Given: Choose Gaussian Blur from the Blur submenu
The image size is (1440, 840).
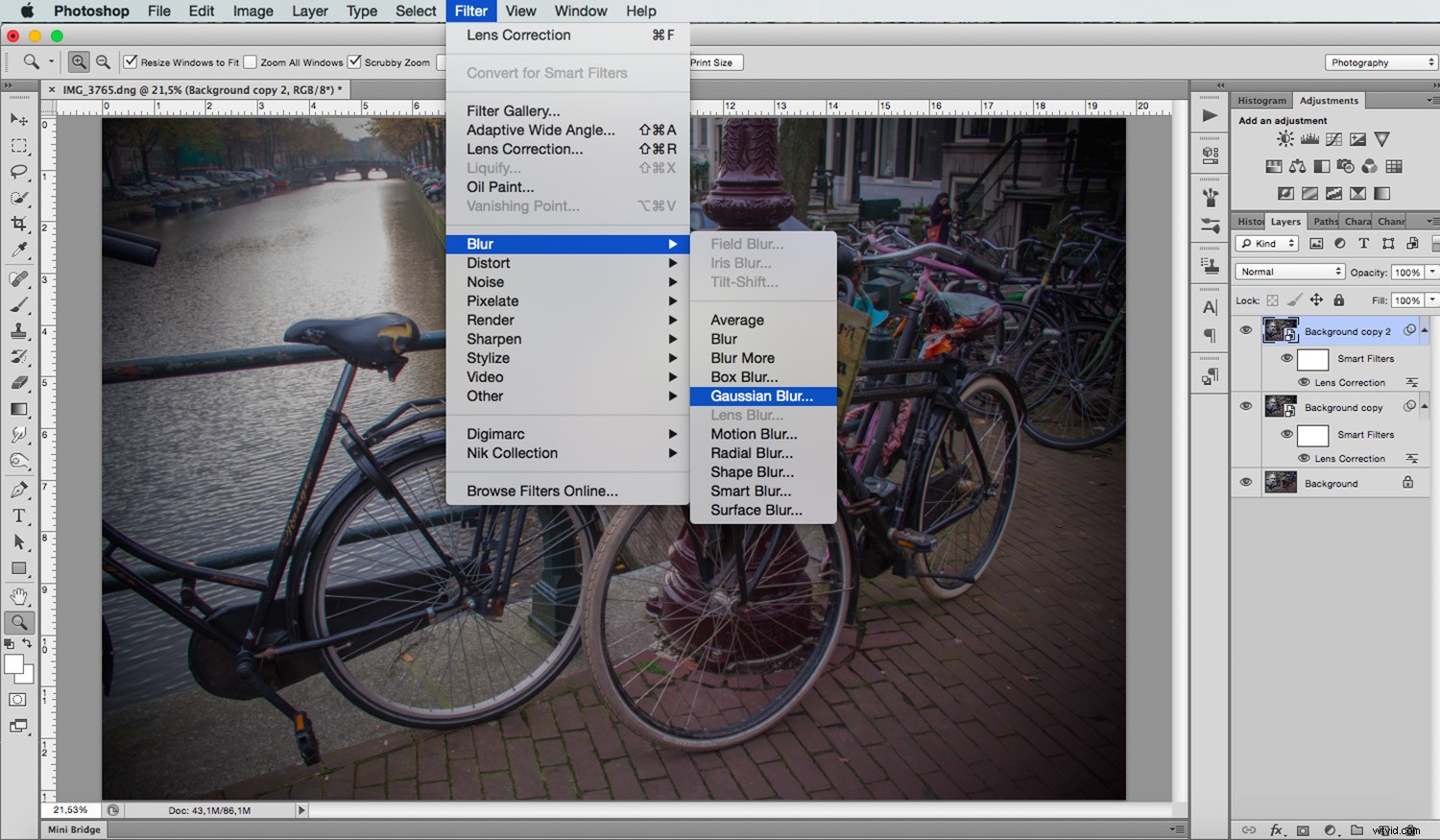Looking at the screenshot, I should (x=761, y=396).
